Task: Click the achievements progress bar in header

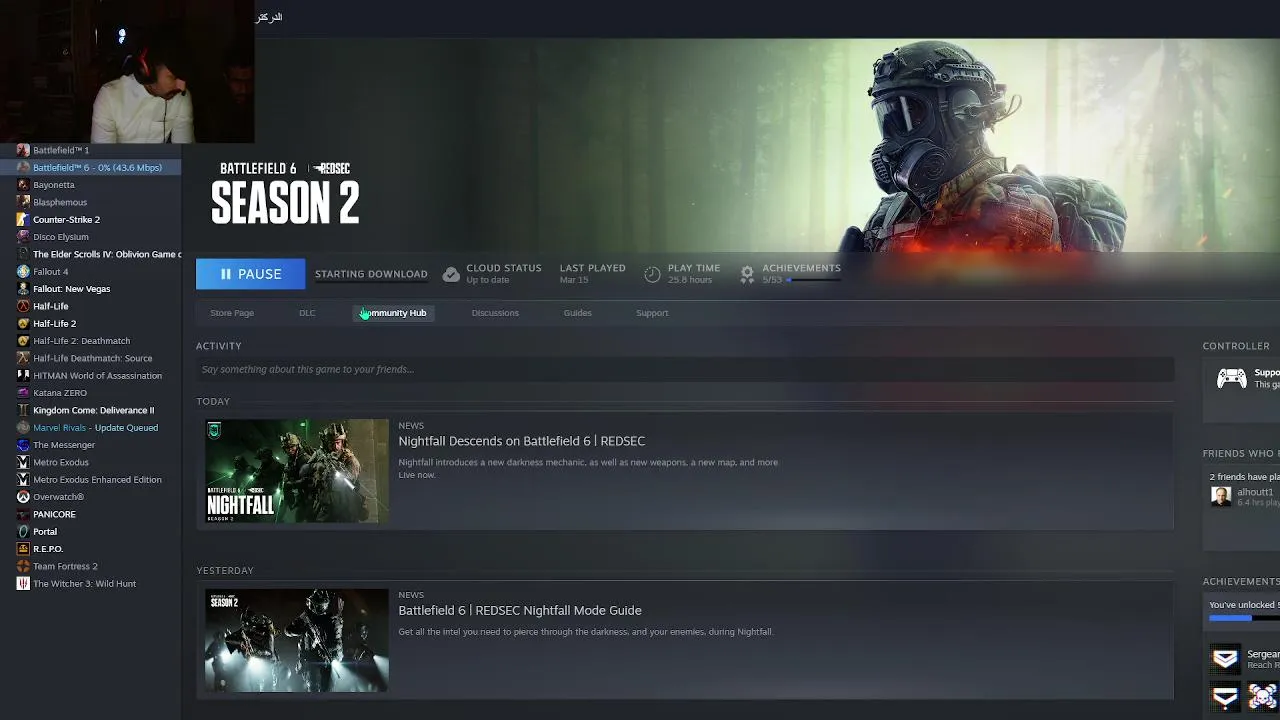Action: [x=814, y=280]
